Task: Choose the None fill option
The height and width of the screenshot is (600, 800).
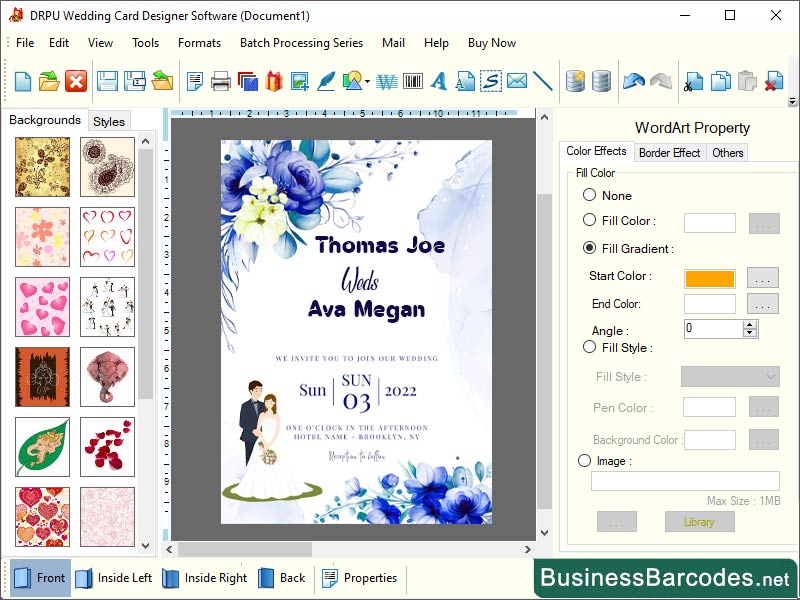Action: (589, 195)
